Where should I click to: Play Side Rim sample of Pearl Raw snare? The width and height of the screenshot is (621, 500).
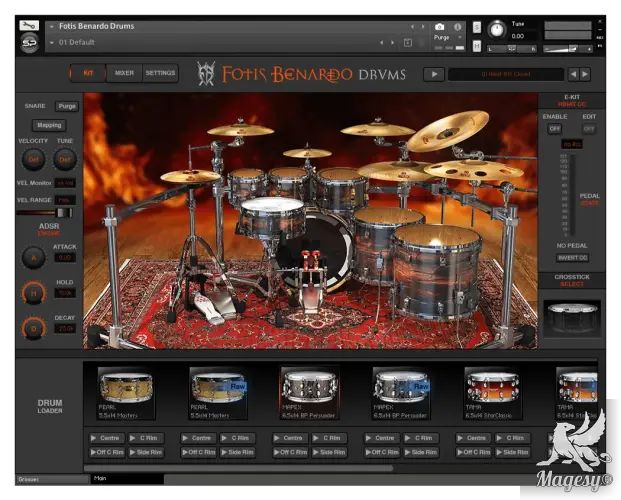(x=237, y=452)
